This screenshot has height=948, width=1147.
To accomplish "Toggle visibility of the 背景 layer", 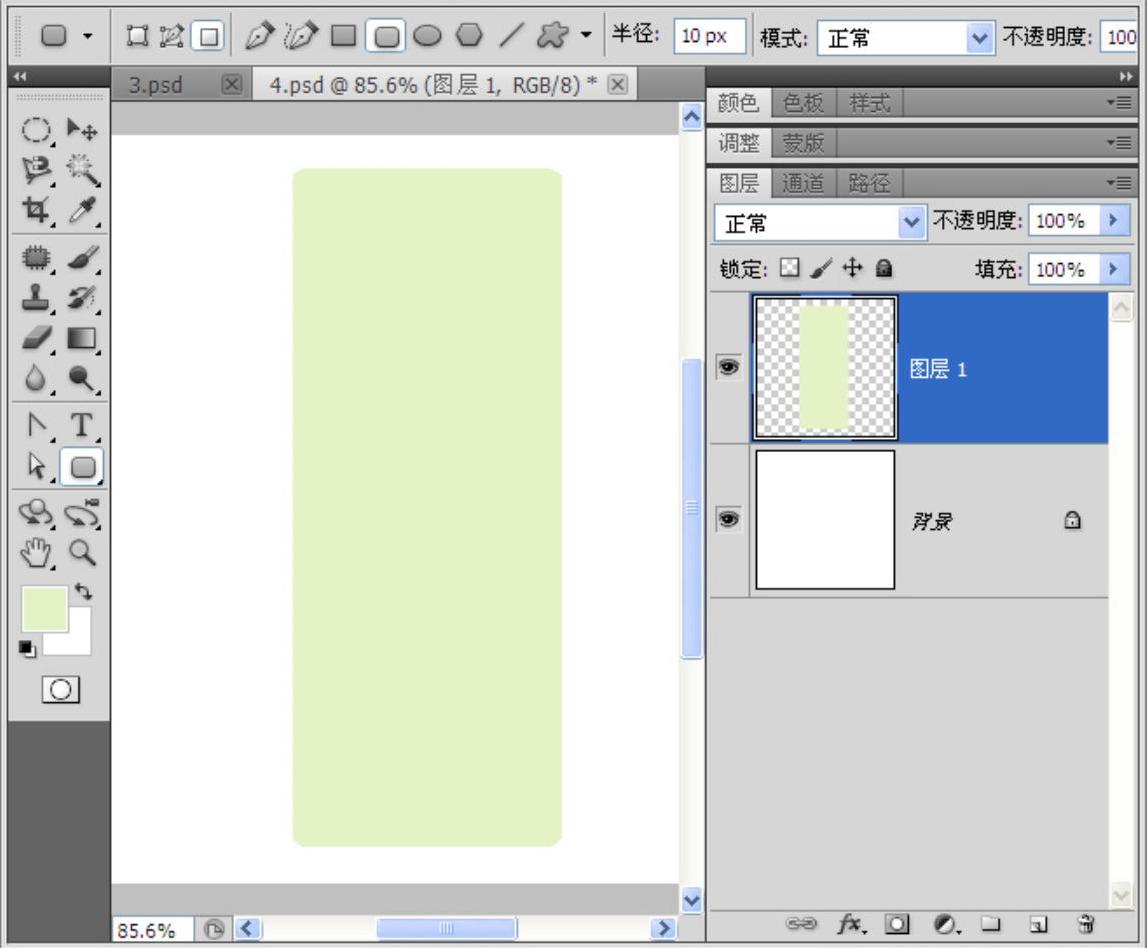I will 729,520.
